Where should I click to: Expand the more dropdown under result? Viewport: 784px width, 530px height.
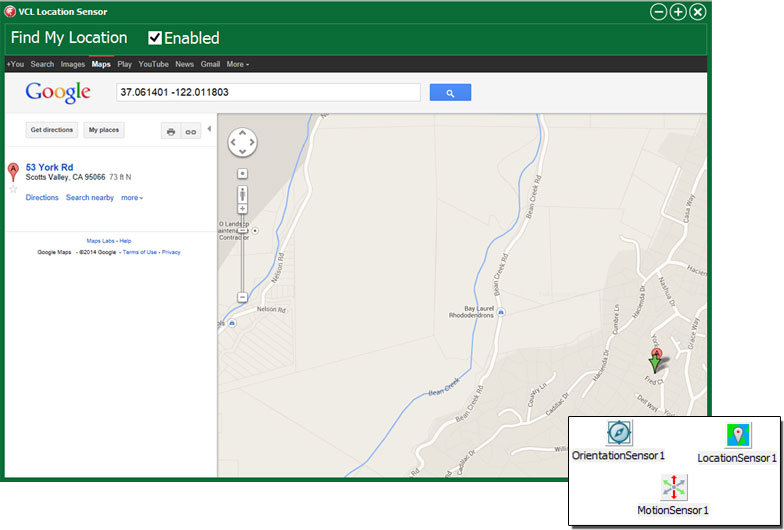coord(132,198)
